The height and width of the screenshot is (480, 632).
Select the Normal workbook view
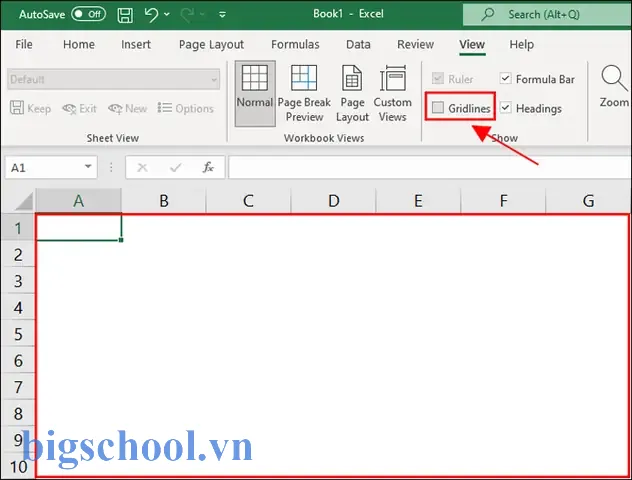(x=255, y=94)
